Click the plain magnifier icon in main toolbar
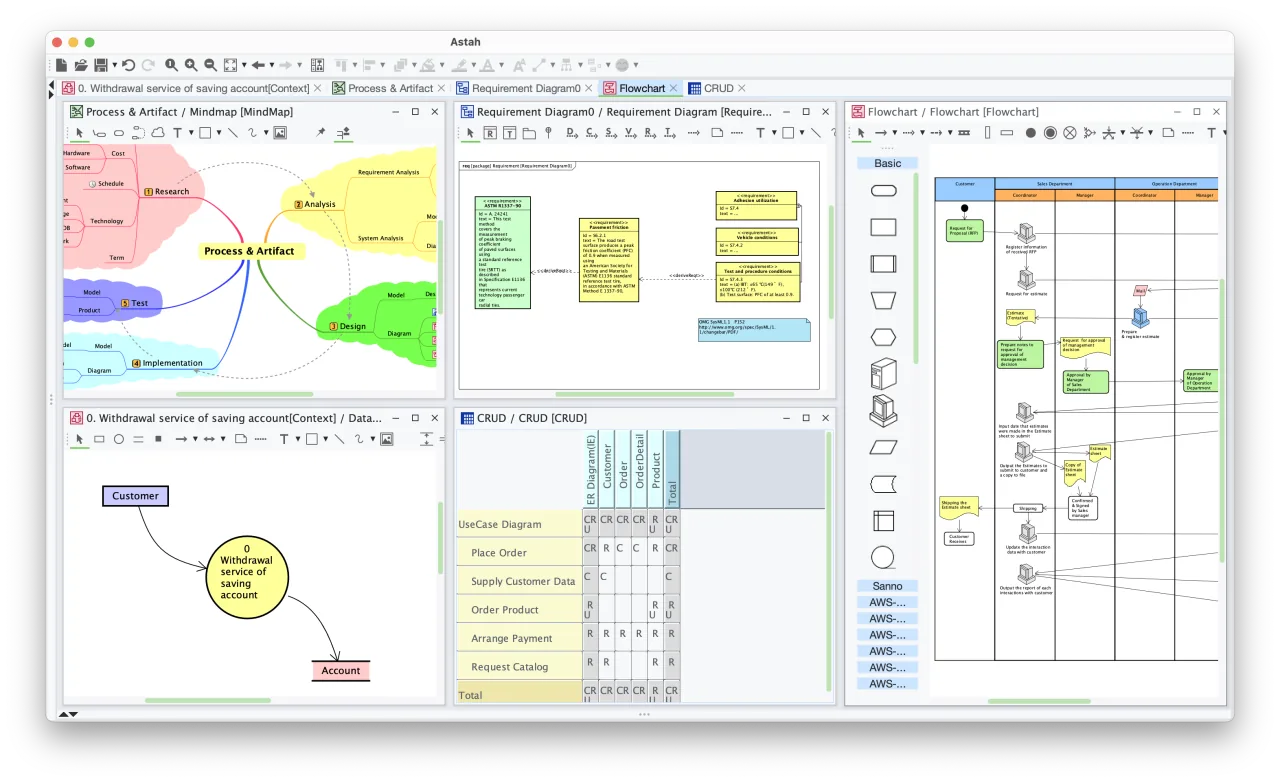Screen dimensions: 1280x782 coord(172,65)
